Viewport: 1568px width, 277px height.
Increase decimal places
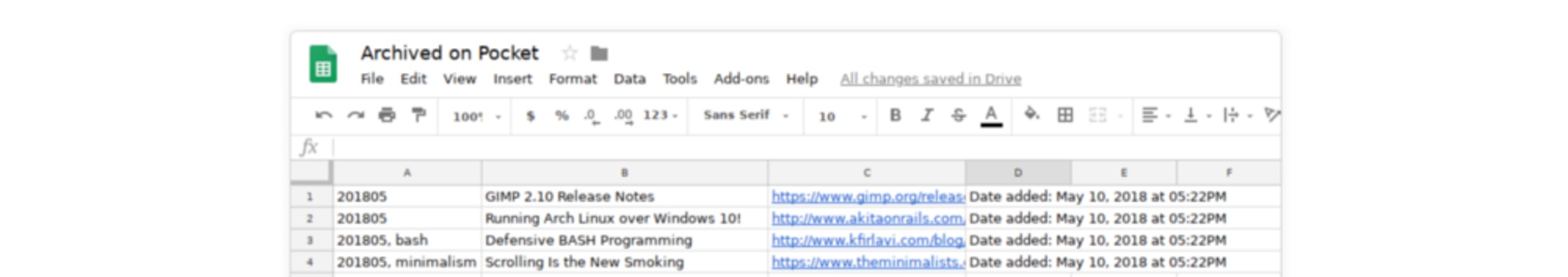624,115
